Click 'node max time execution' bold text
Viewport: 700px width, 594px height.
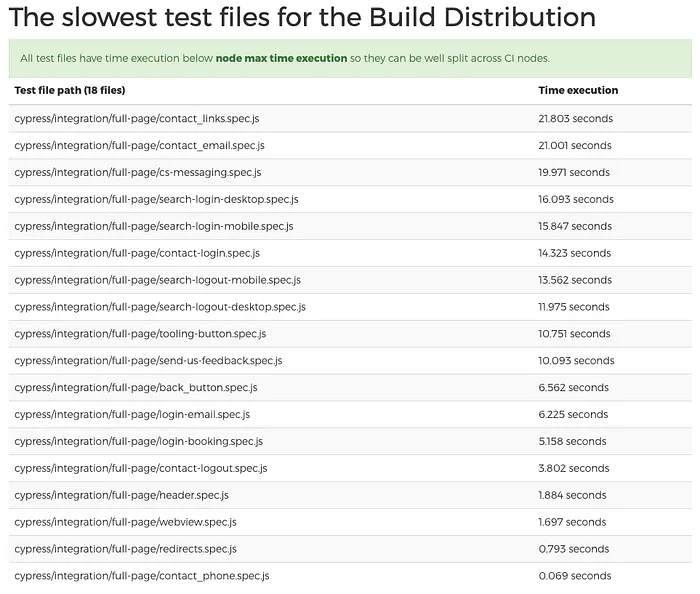pyautogui.click(x=281, y=58)
